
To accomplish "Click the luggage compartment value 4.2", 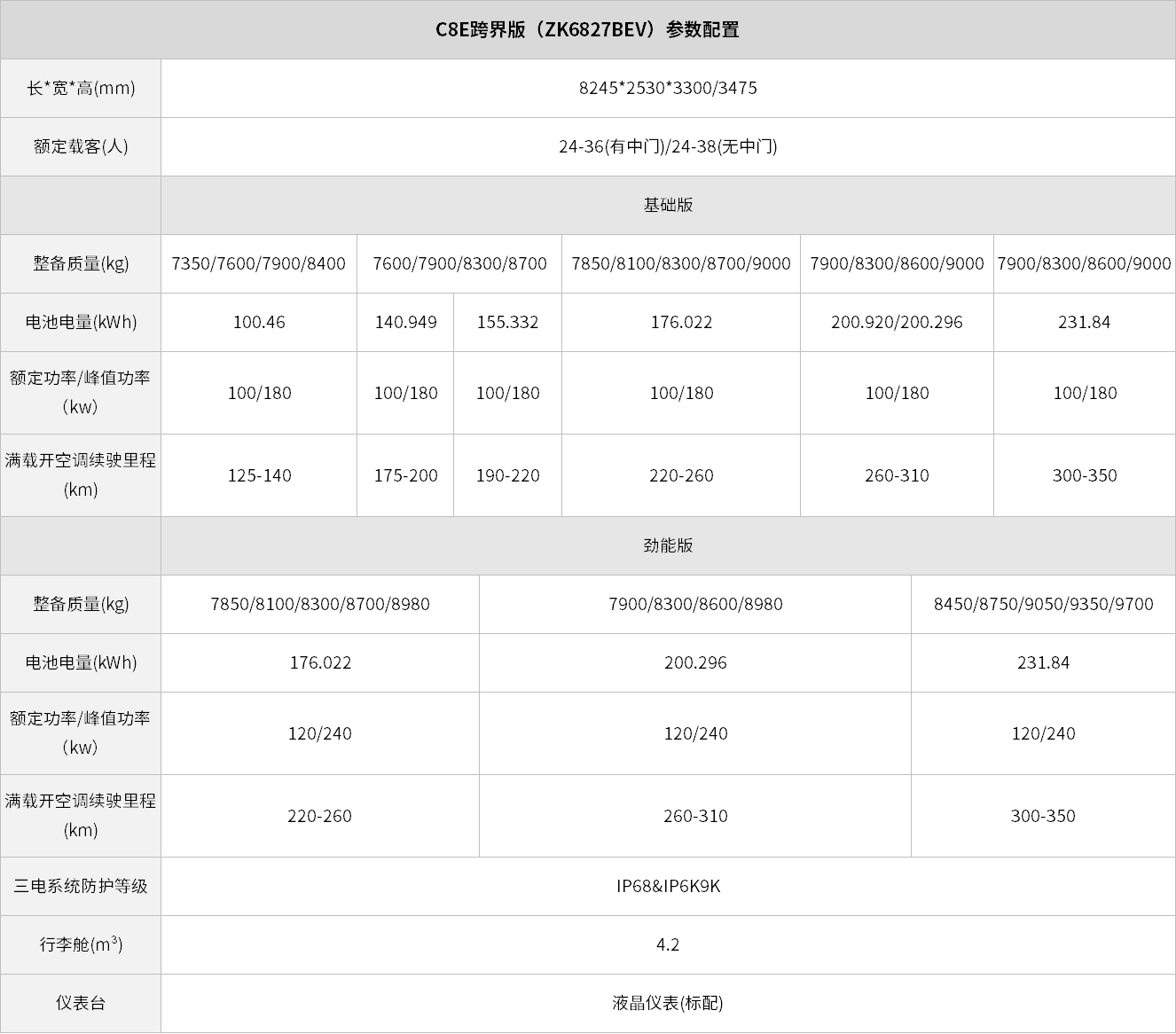I will coord(668,944).
